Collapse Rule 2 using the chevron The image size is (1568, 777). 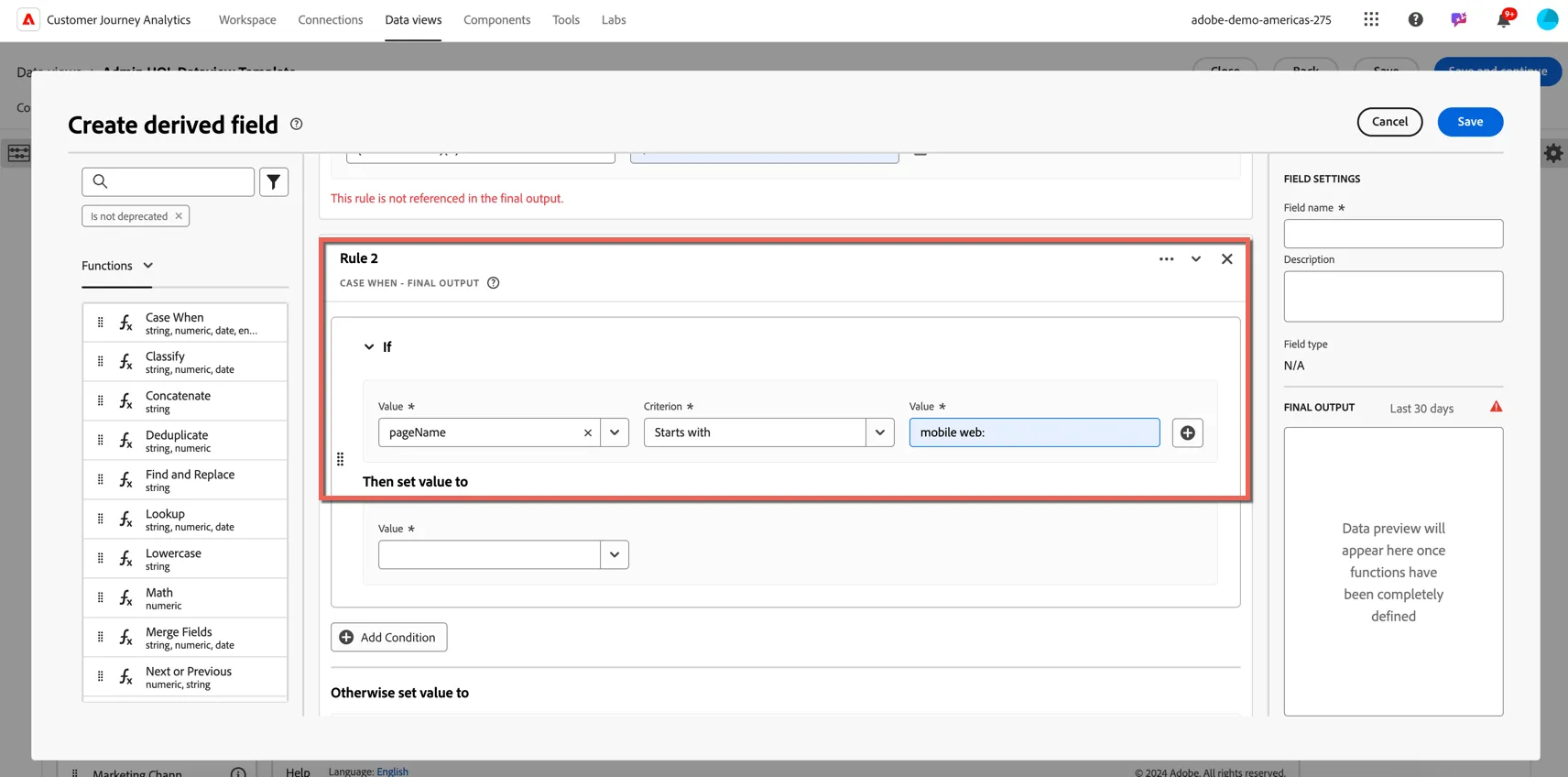(1196, 259)
